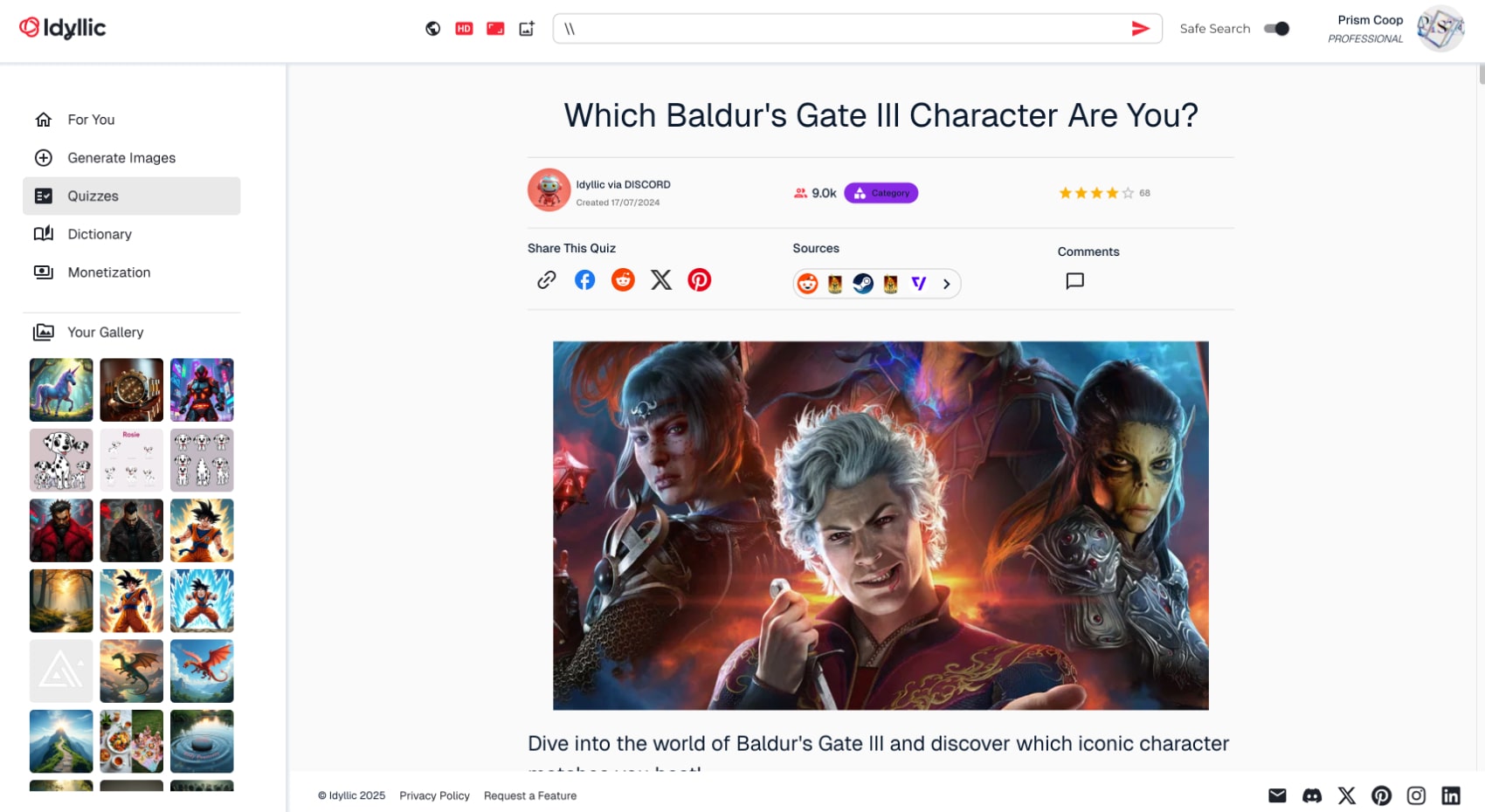Open the comments speech bubble icon
Viewport: 1485px width, 812px height.
click(1075, 280)
